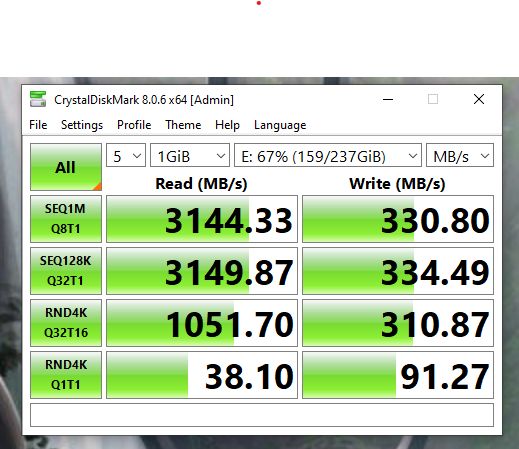Close the CrystalDiskMark window

click(x=479, y=99)
